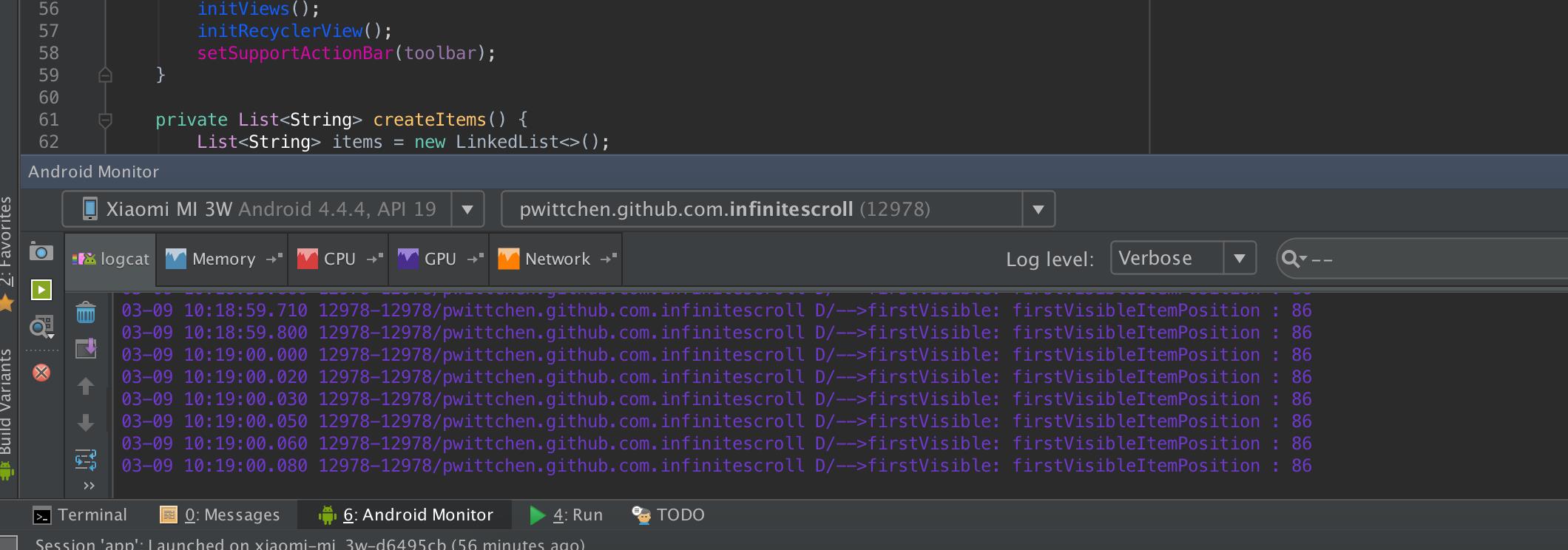Detach the Network tab via its arrow icon

(x=609, y=258)
